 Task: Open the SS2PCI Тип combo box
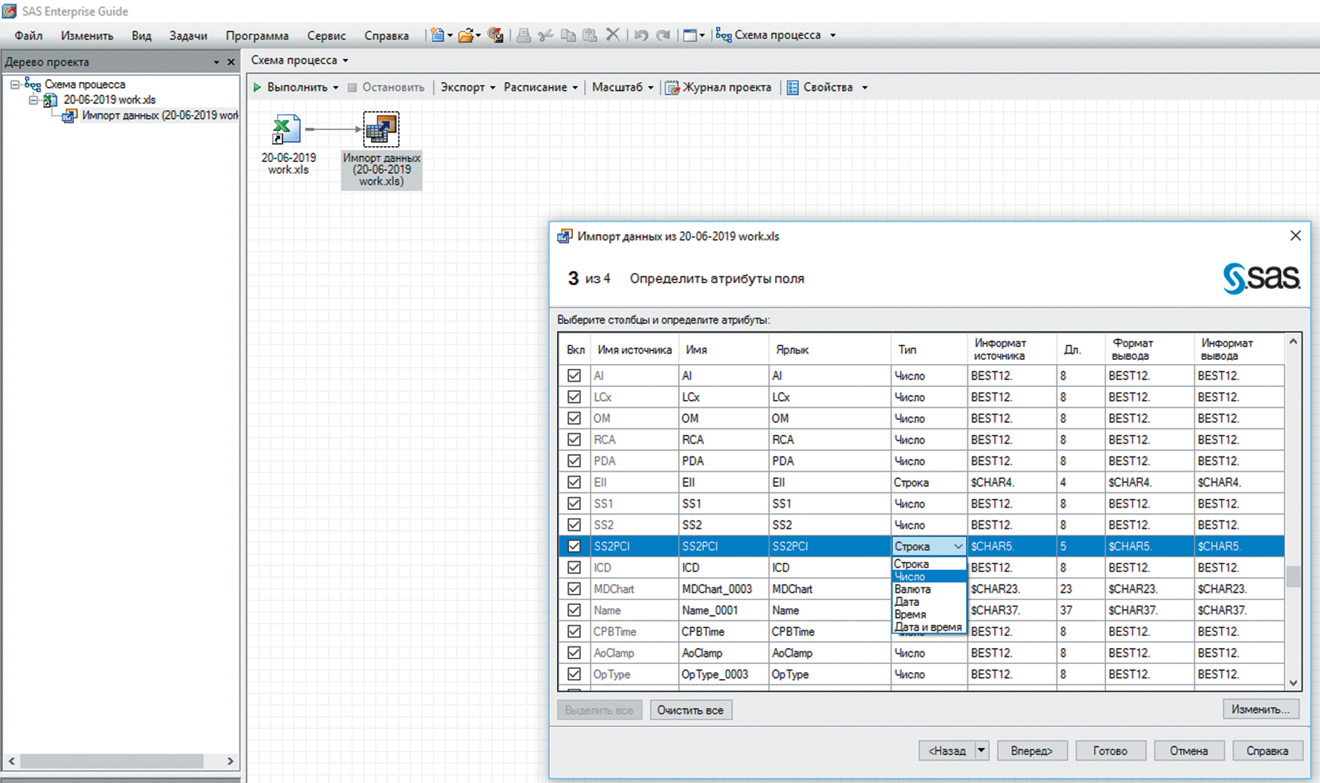coord(929,546)
